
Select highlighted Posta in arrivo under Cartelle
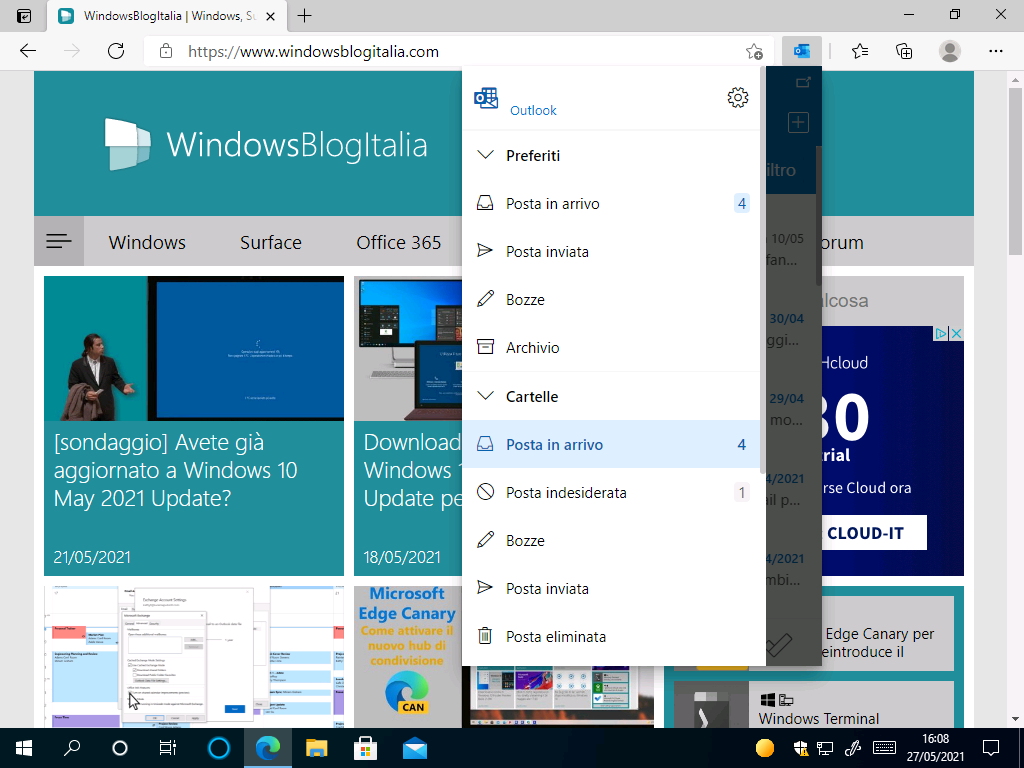click(x=611, y=445)
